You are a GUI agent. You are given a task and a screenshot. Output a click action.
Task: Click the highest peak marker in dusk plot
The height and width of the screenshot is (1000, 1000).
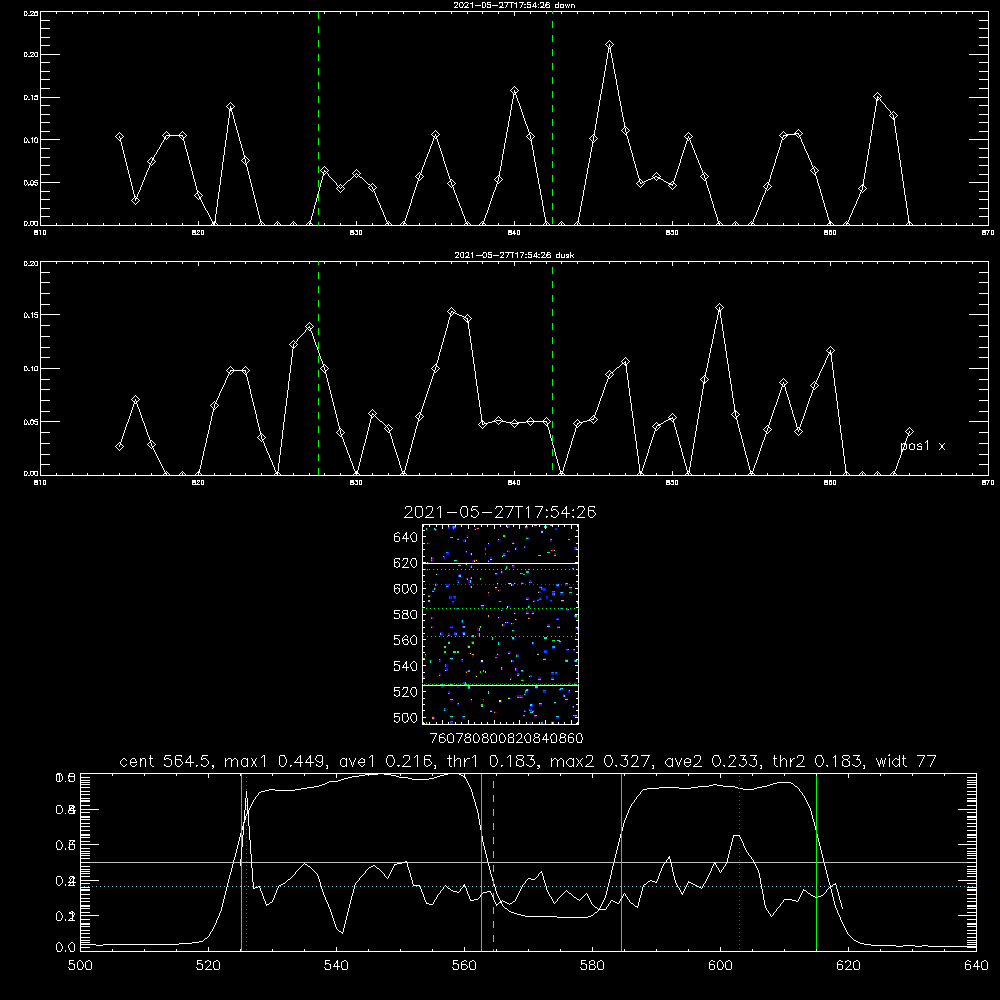(719, 307)
